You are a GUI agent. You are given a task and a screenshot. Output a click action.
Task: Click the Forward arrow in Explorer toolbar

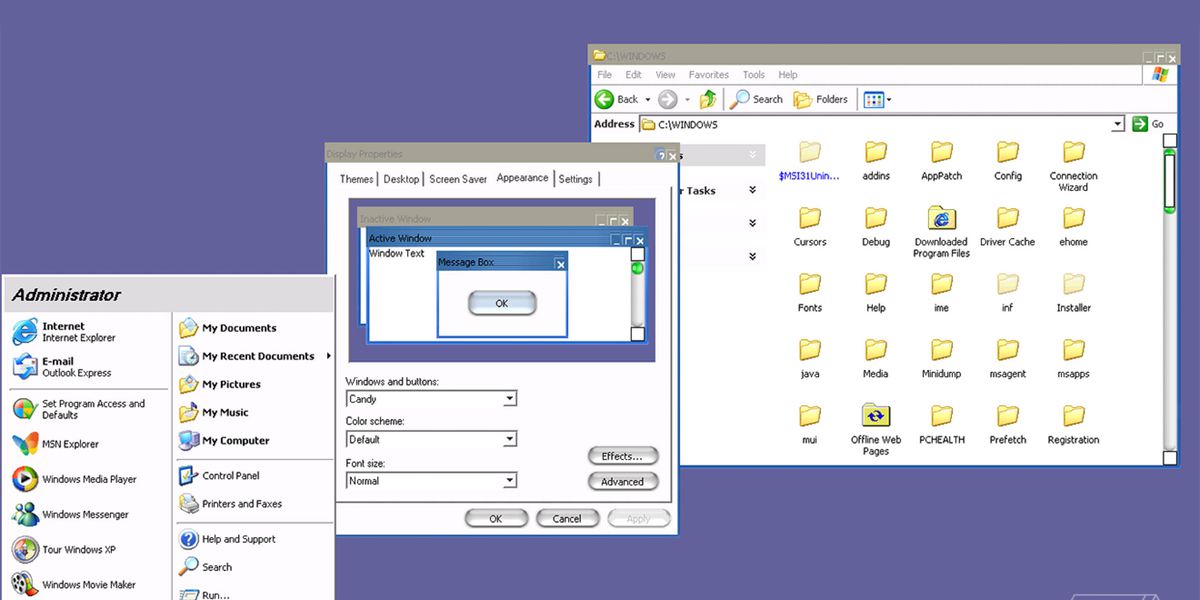coord(667,99)
